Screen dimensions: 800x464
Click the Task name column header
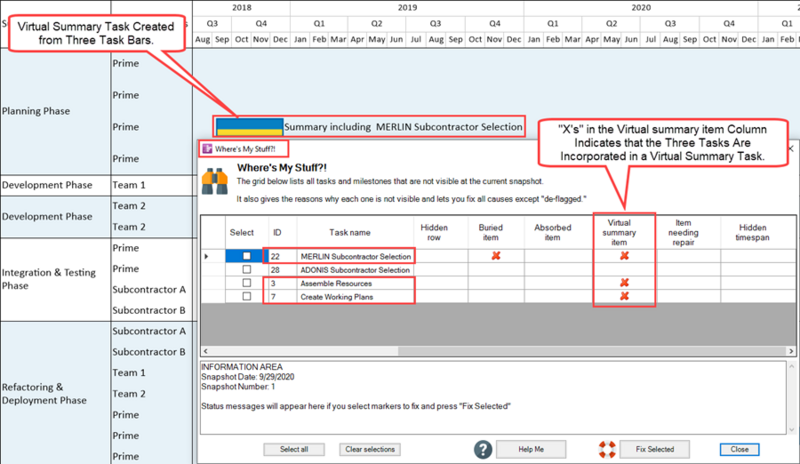pyautogui.click(x=349, y=232)
